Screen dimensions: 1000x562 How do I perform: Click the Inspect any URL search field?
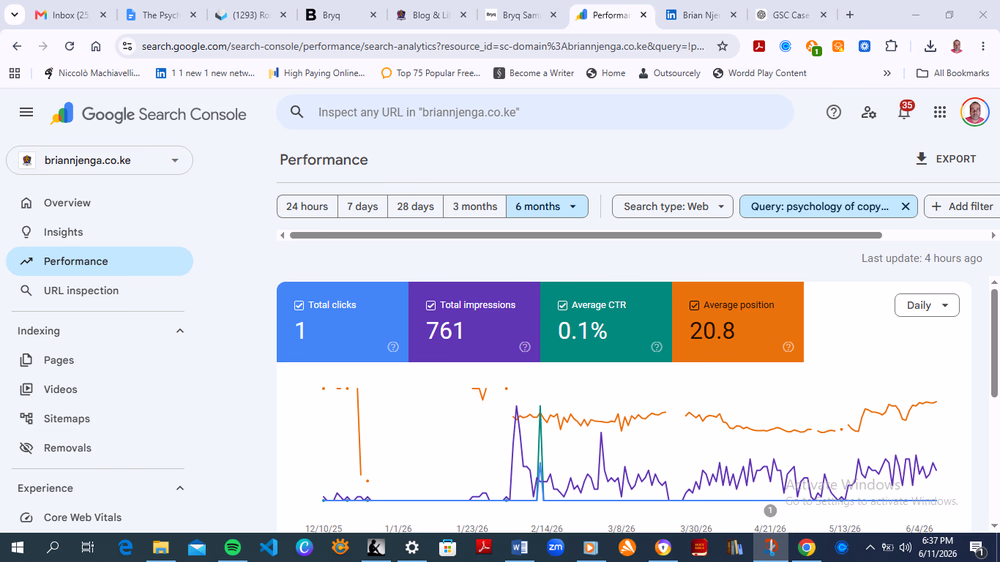535,112
